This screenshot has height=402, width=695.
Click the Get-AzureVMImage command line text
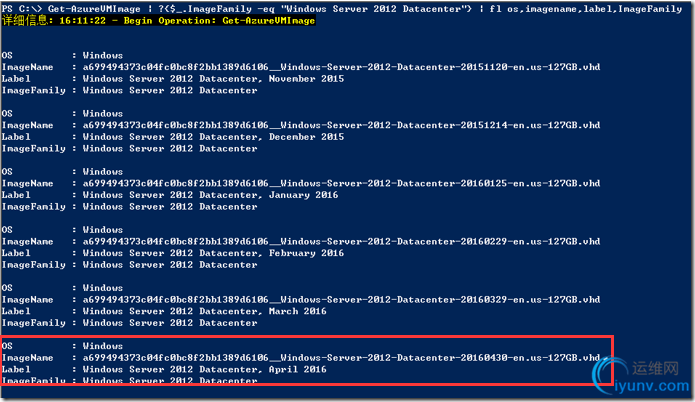(x=342, y=8)
